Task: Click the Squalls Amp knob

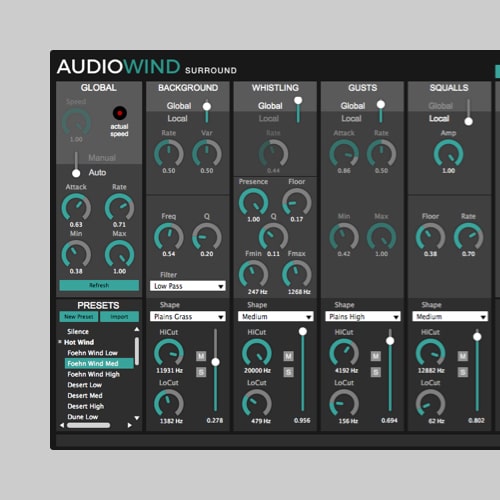Action: click(x=448, y=153)
